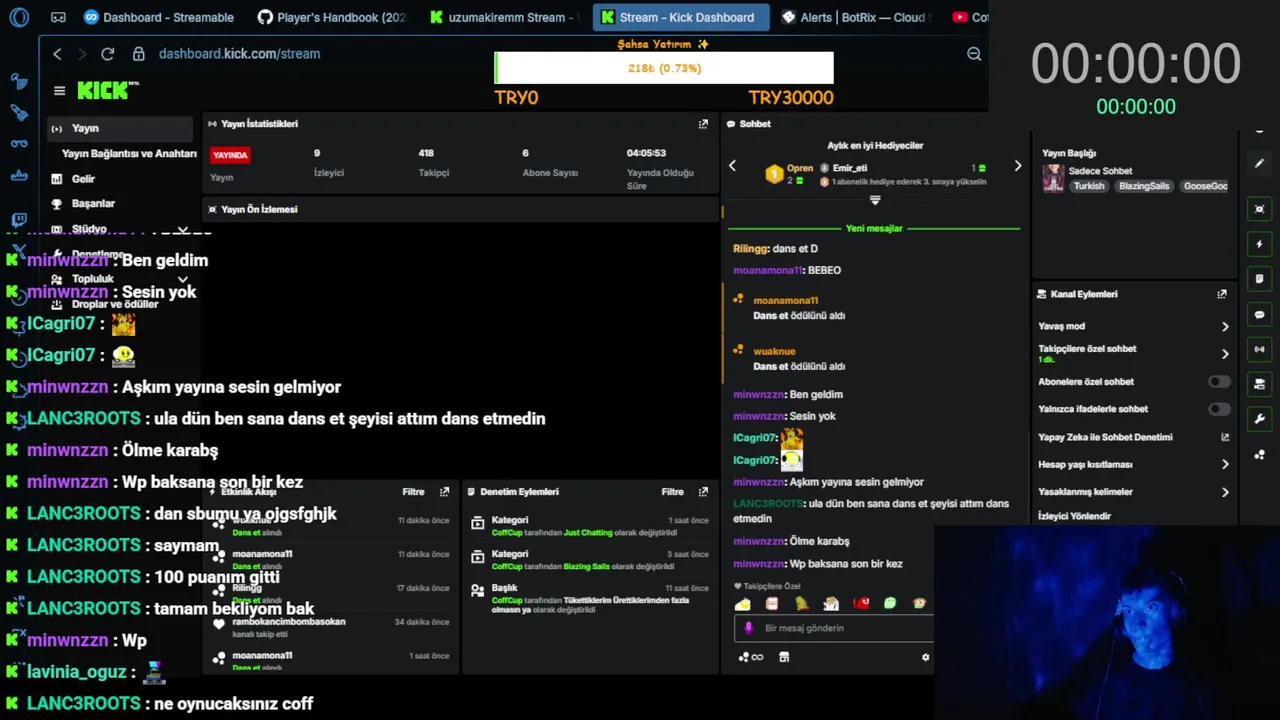Click the stream category thumbnail image
Screen dimensions: 1280x720
1053,178
